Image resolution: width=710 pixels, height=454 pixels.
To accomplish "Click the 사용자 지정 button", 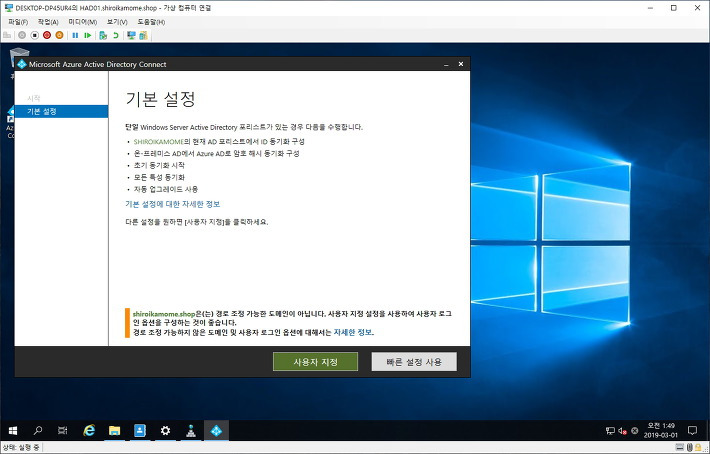I will [315, 362].
